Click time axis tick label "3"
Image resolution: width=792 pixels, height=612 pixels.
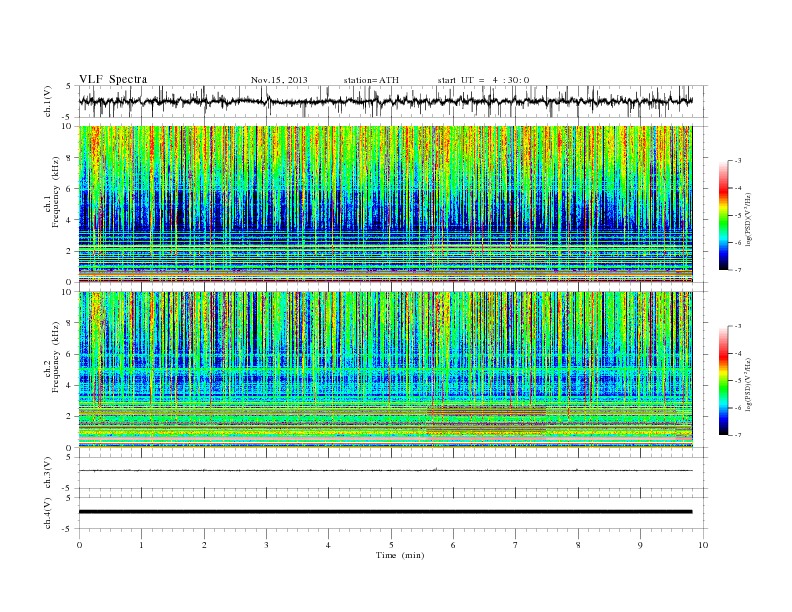(x=266, y=545)
